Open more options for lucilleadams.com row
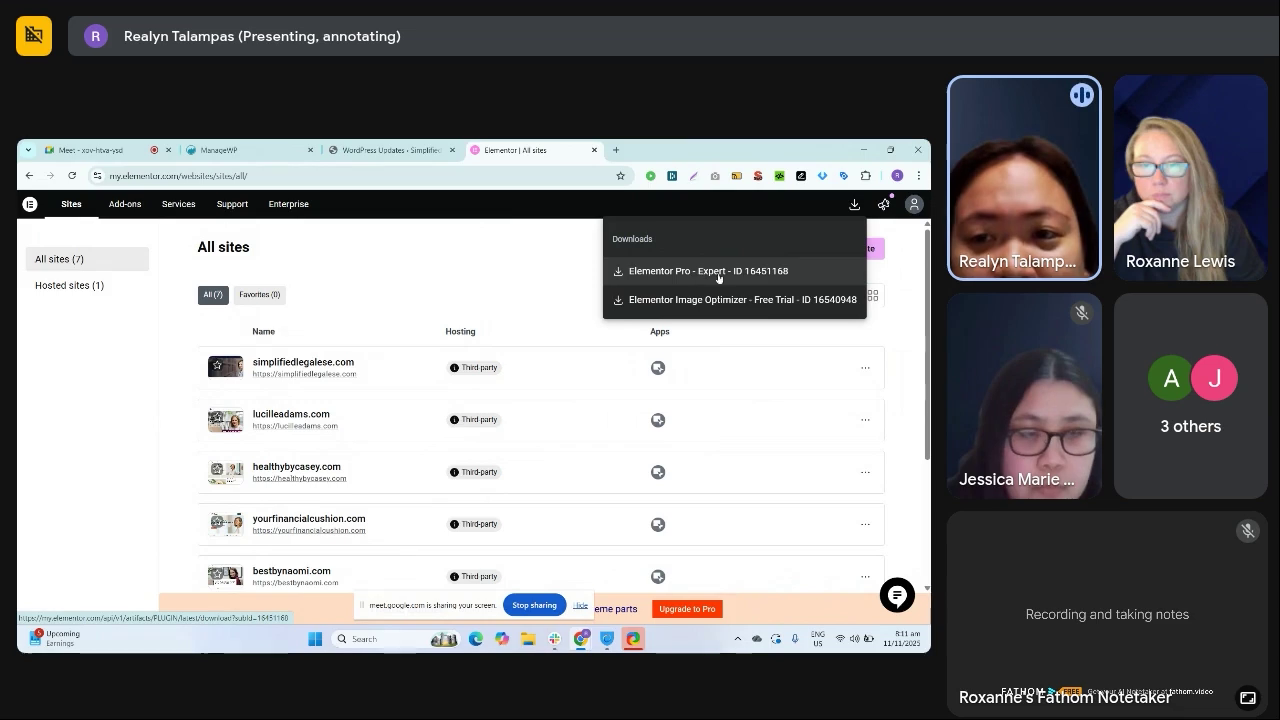Viewport: 1280px width, 720px height. [x=865, y=420]
